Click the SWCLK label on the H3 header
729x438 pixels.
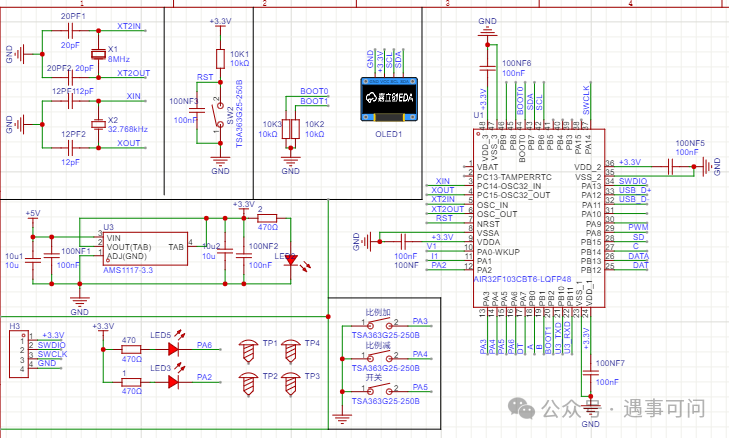[52, 354]
